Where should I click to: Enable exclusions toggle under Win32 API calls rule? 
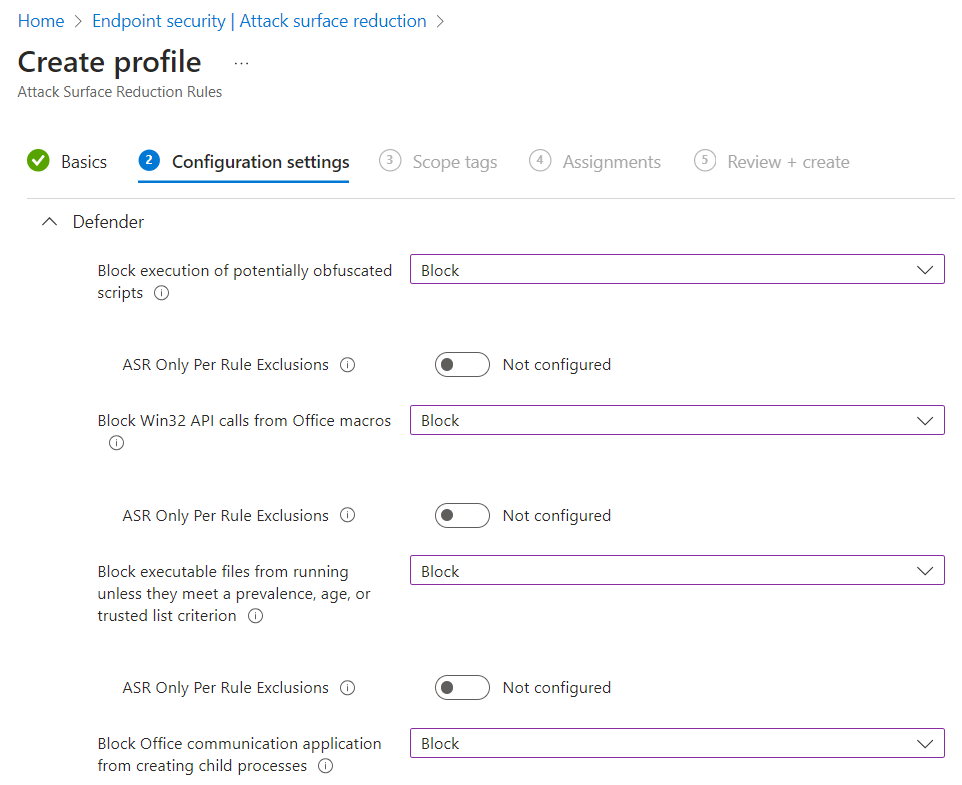[462, 516]
